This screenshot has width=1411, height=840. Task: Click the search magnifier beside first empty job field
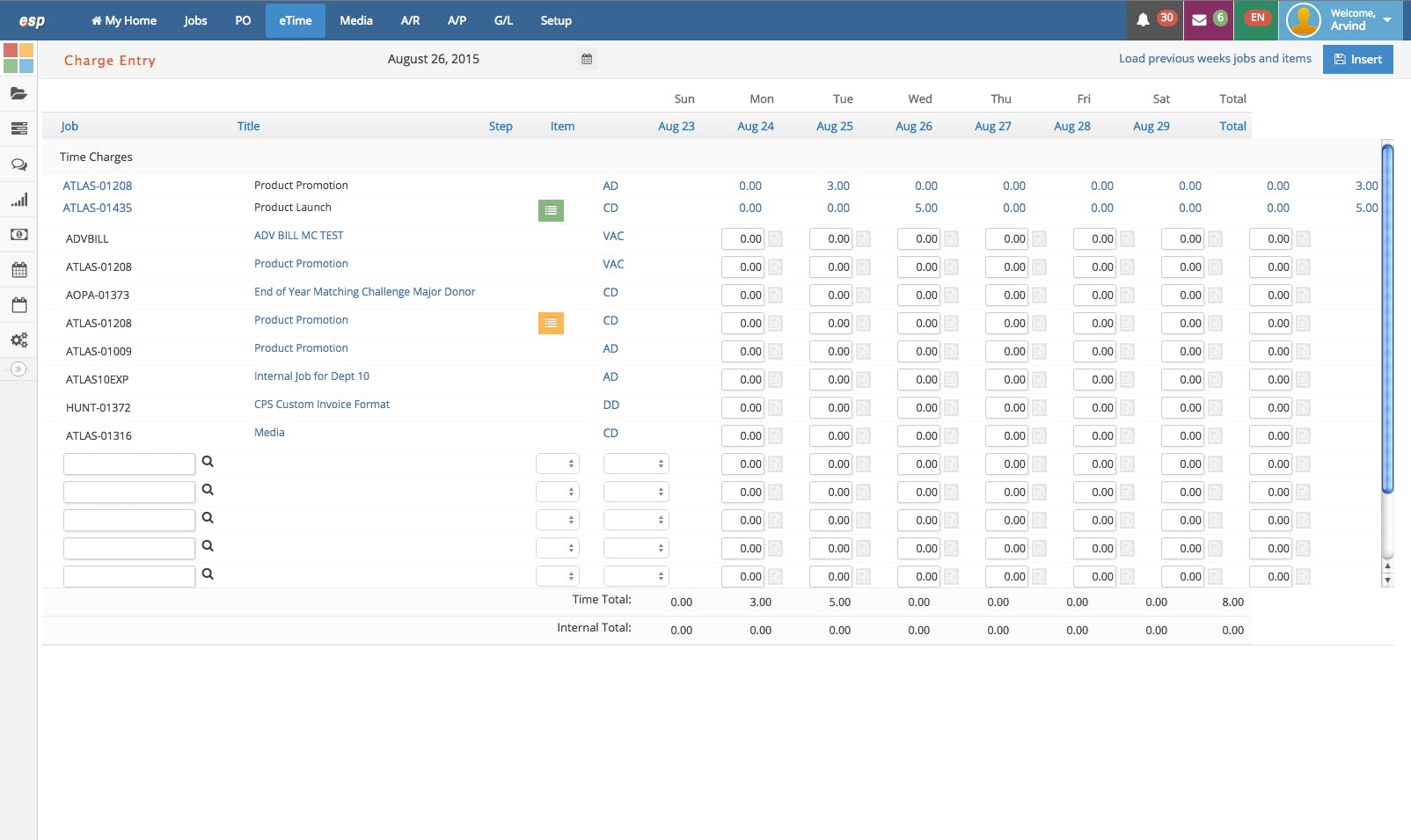(208, 462)
